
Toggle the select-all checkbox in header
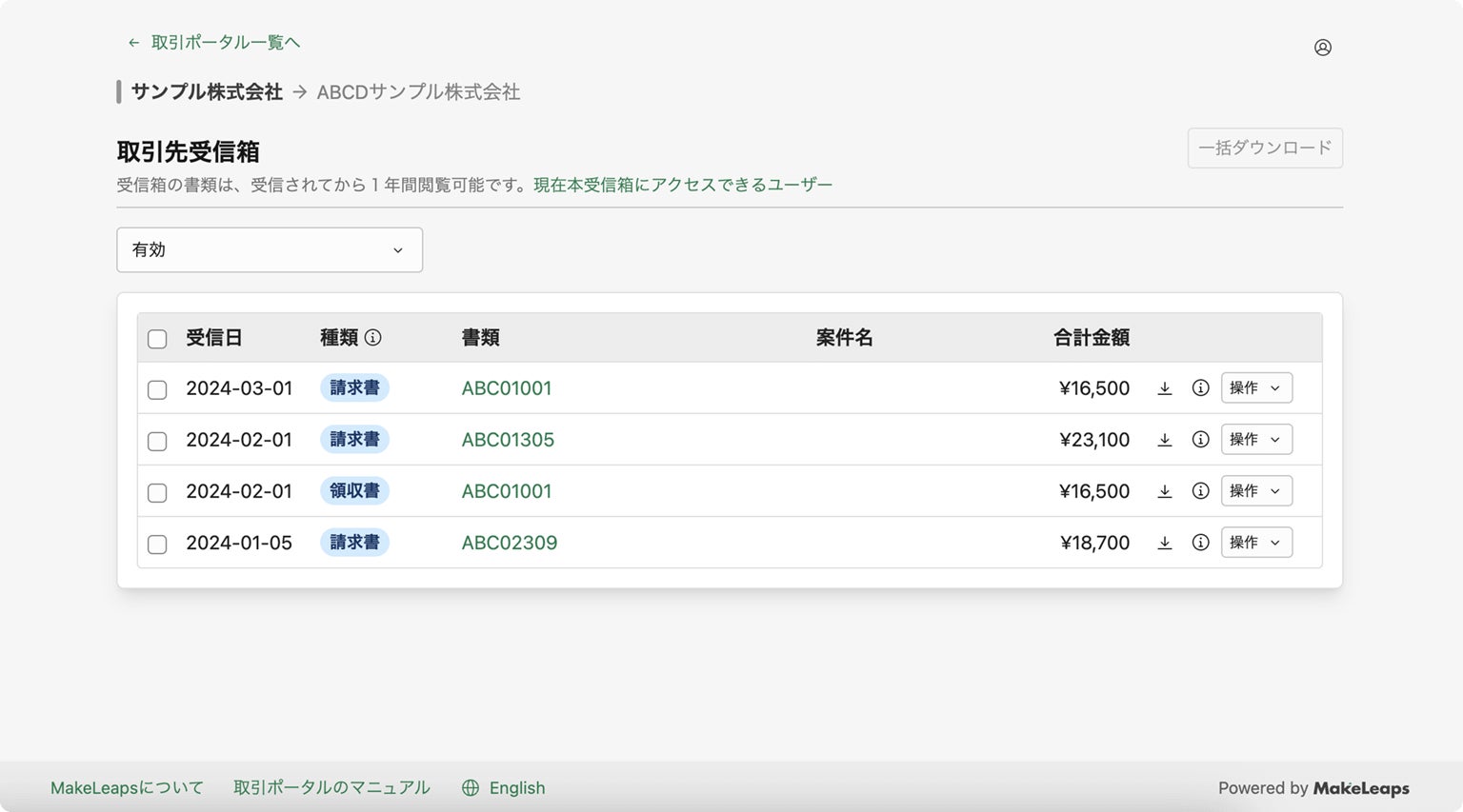click(x=157, y=339)
